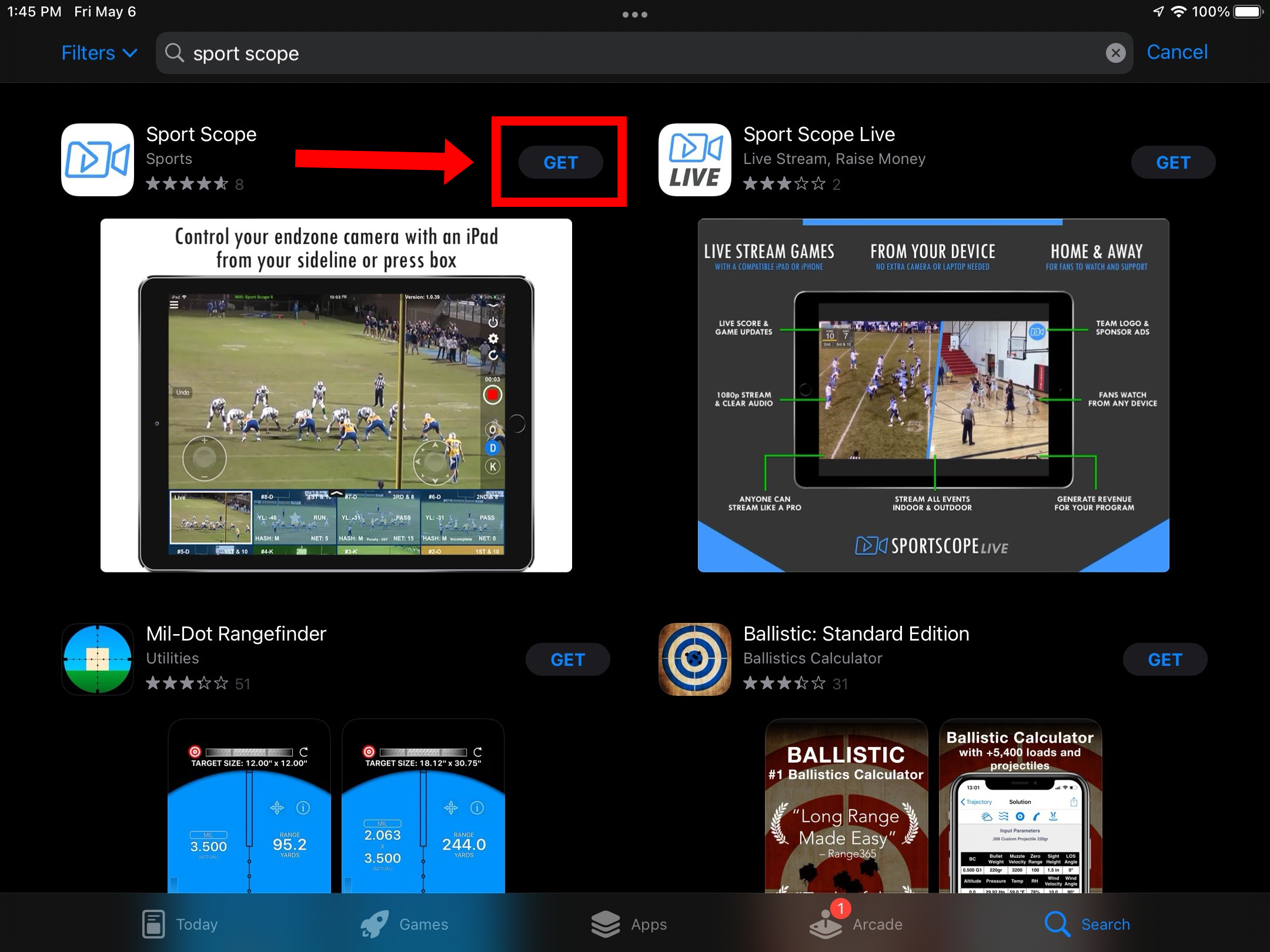Open the Sport Scope Live app icon
The width and height of the screenshot is (1270, 952).
tap(695, 160)
